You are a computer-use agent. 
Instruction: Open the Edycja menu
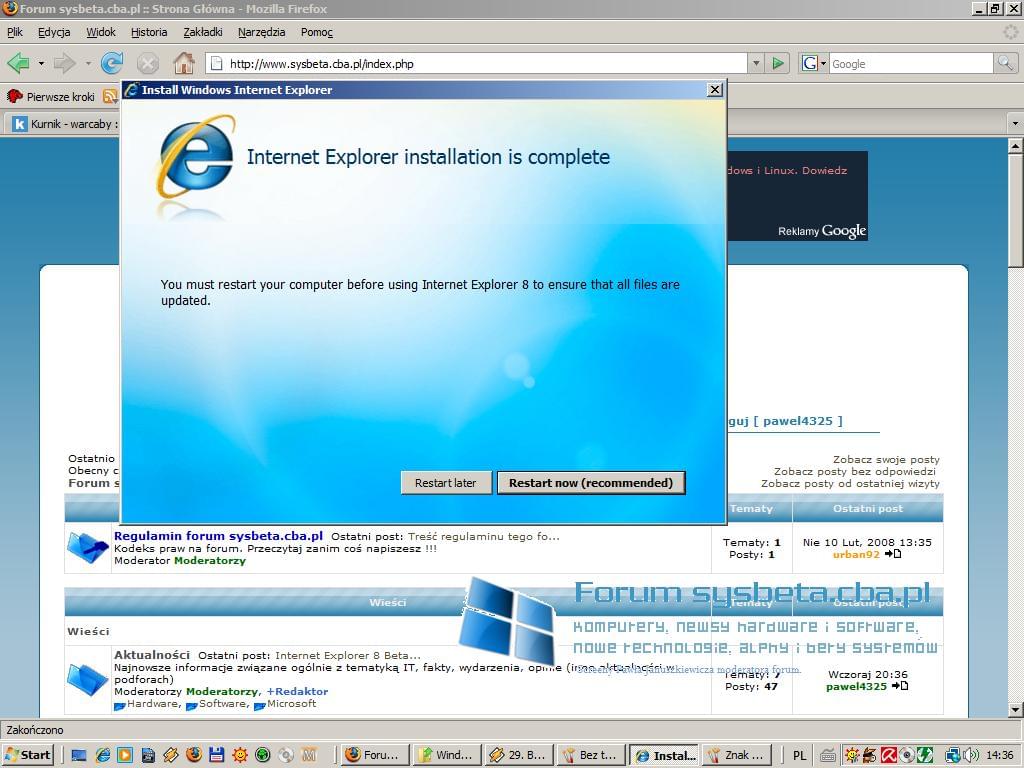(54, 32)
